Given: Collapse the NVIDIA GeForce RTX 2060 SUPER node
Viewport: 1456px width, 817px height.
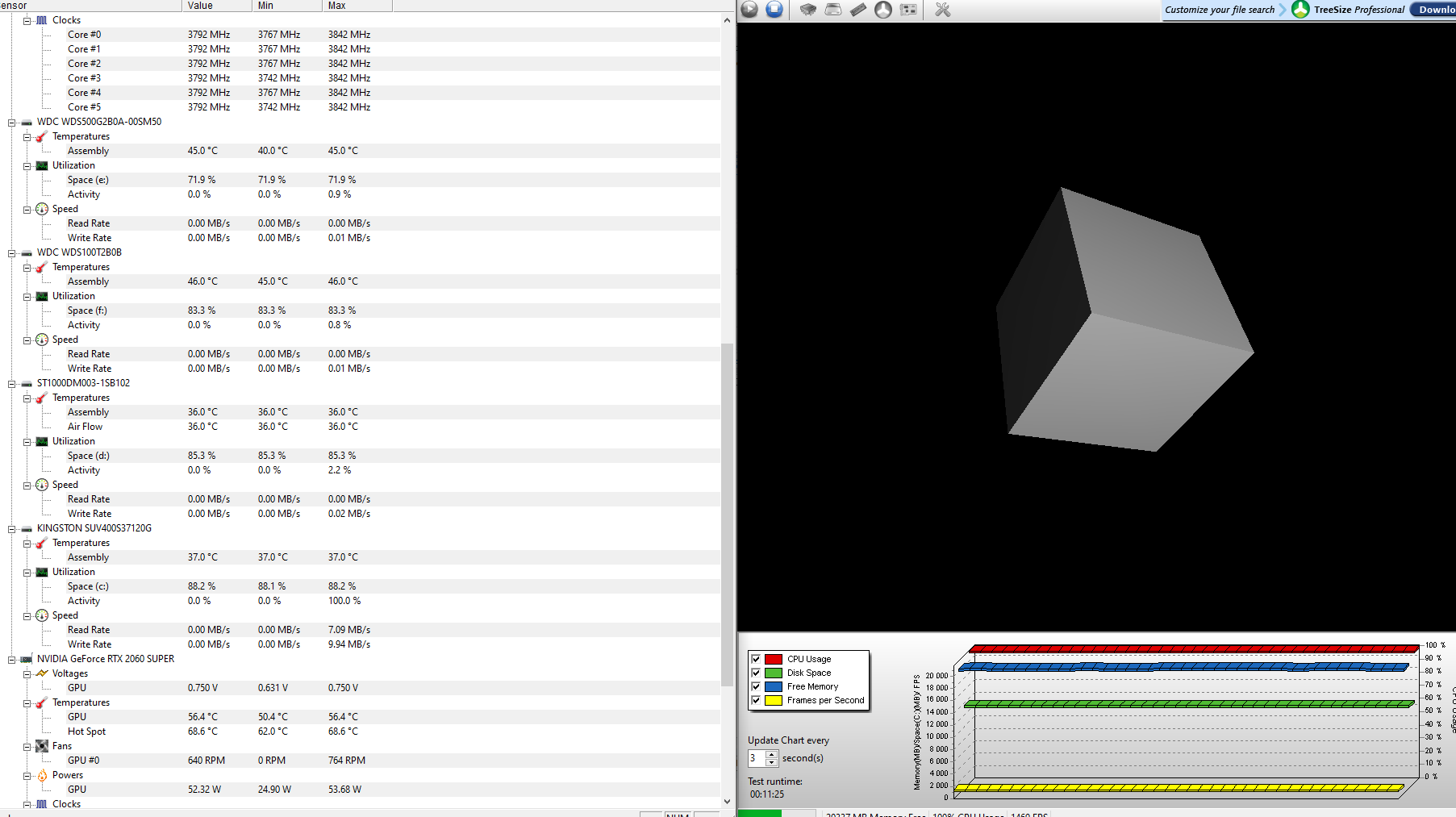Looking at the screenshot, I should (12, 660).
